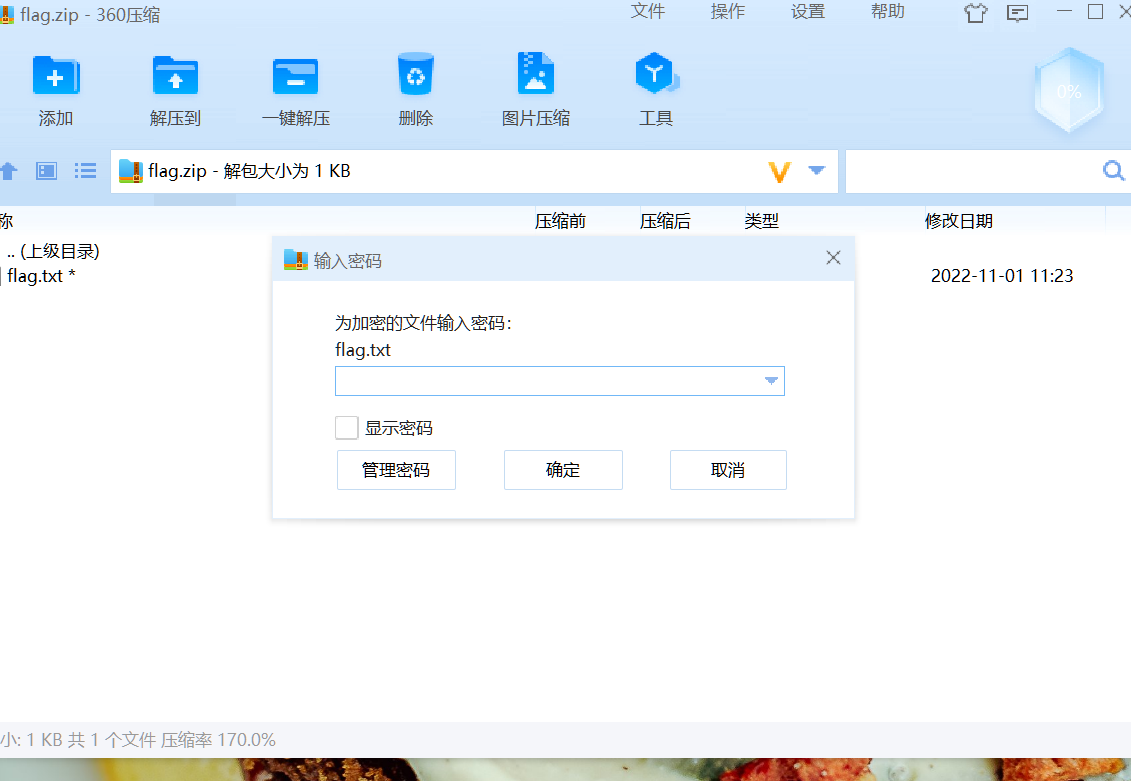Click the 一键解压 one-click extract icon
The image size is (1131, 781).
click(x=295, y=77)
